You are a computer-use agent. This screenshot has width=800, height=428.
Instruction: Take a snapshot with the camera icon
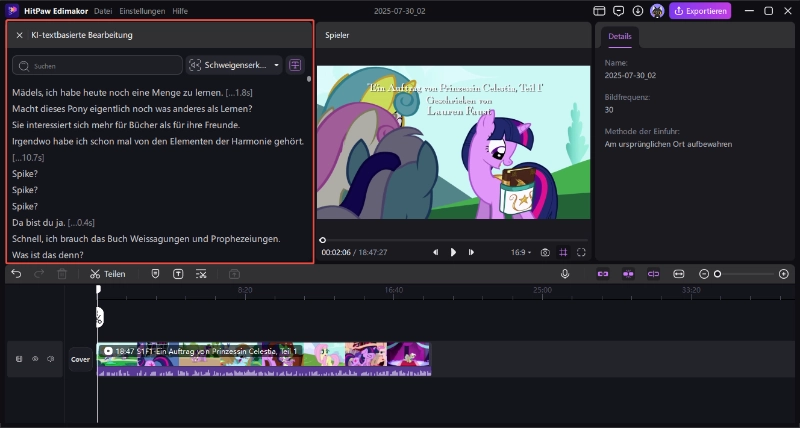coord(545,252)
